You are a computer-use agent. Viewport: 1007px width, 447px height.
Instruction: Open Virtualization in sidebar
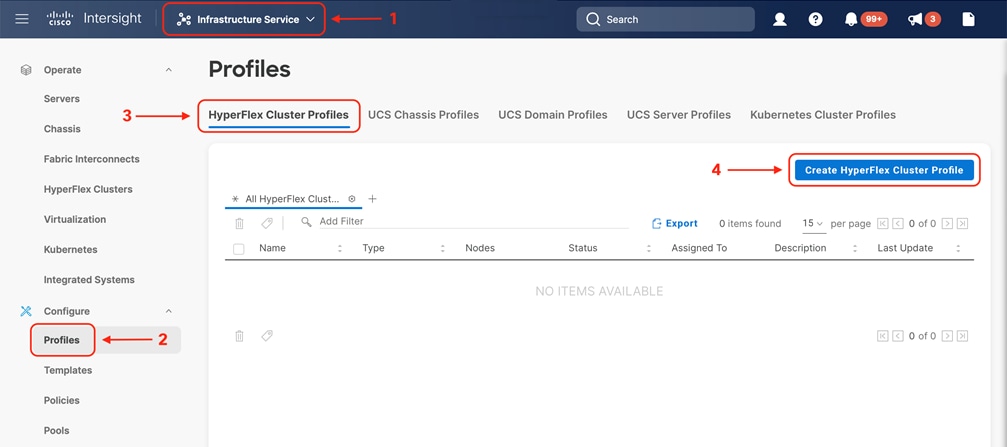click(74, 220)
